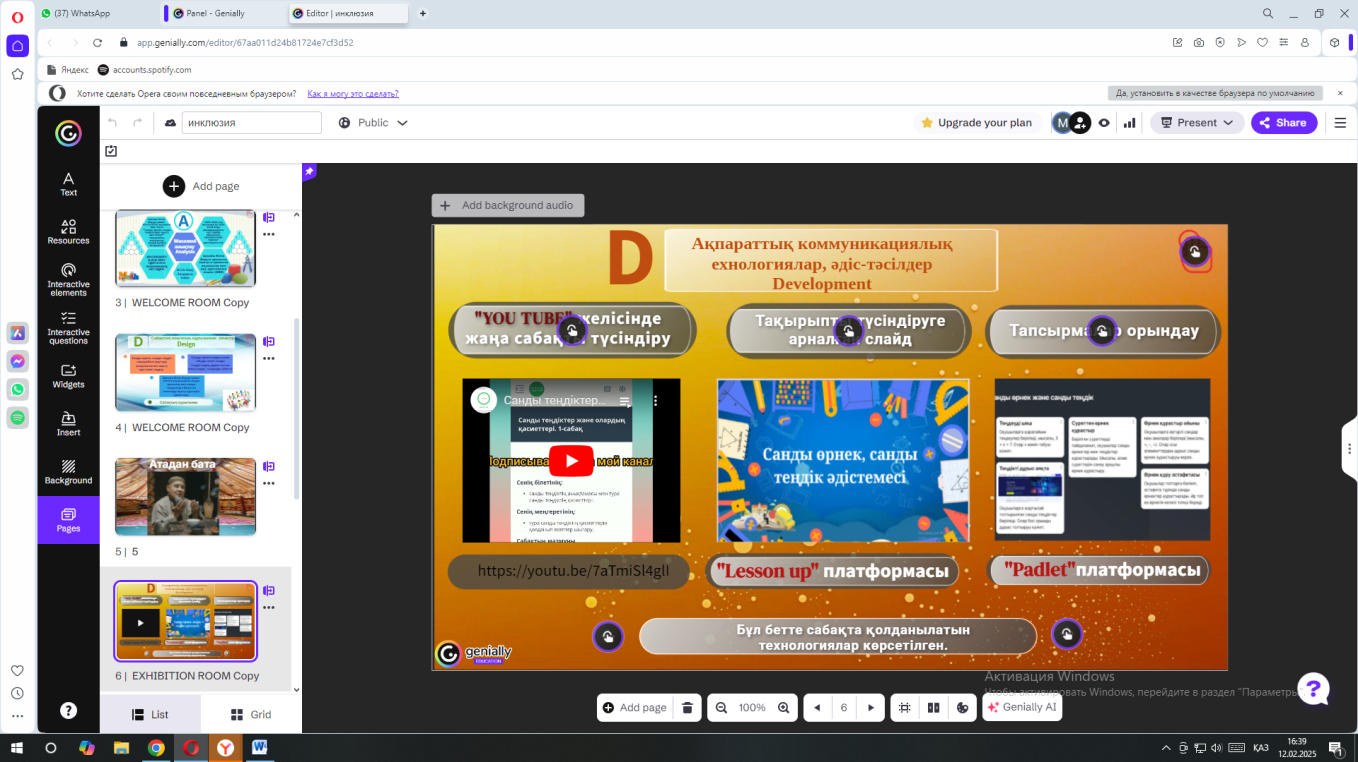Click the pin icon at canvas corner
The height and width of the screenshot is (762, 1358).
[x=310, y=171]
